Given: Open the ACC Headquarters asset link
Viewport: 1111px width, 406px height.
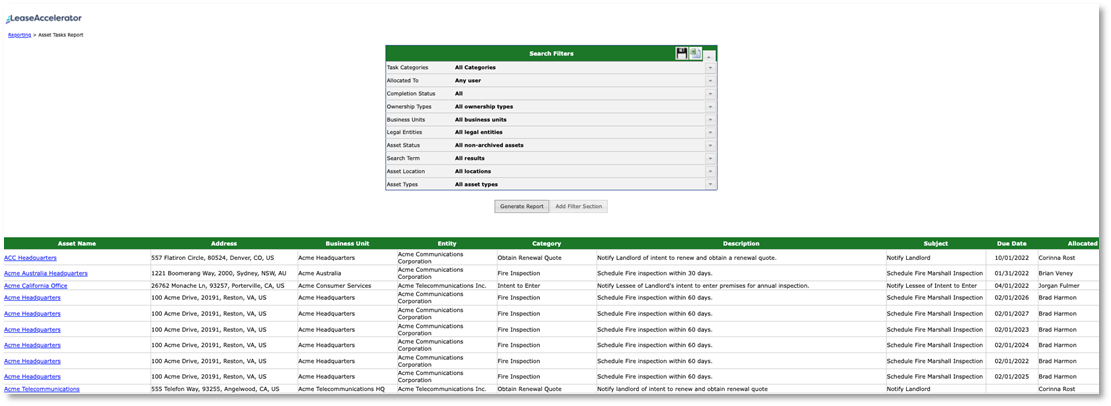Looking at the screenshot, I should click(x=30, y=258).
